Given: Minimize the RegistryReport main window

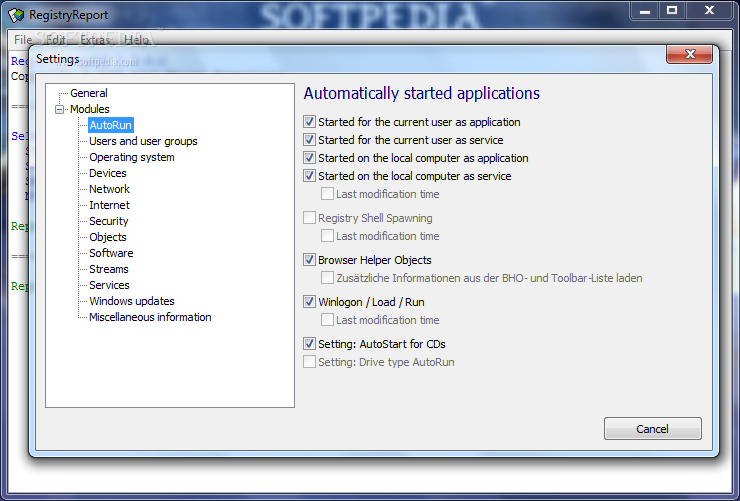Looking at the screenshot, I should (645, 11).
